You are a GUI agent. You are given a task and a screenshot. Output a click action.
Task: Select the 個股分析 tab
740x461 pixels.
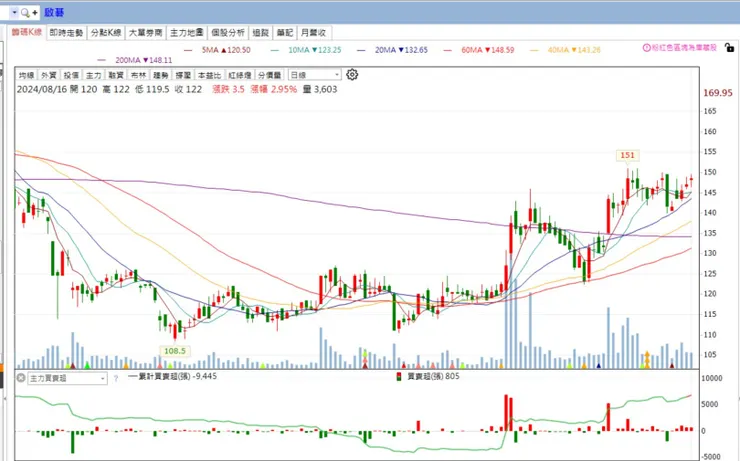point(228,33)
